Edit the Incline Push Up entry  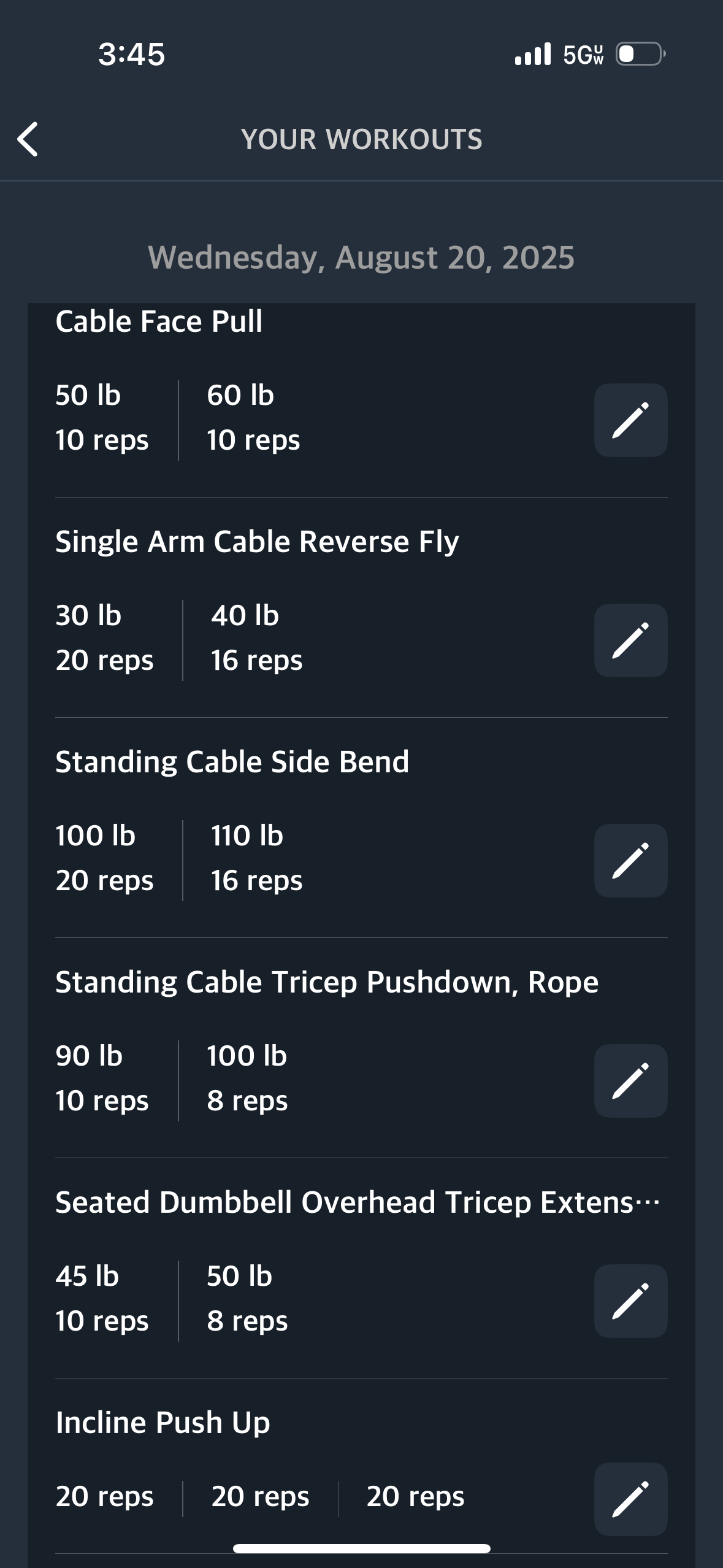click(630, 1499)
